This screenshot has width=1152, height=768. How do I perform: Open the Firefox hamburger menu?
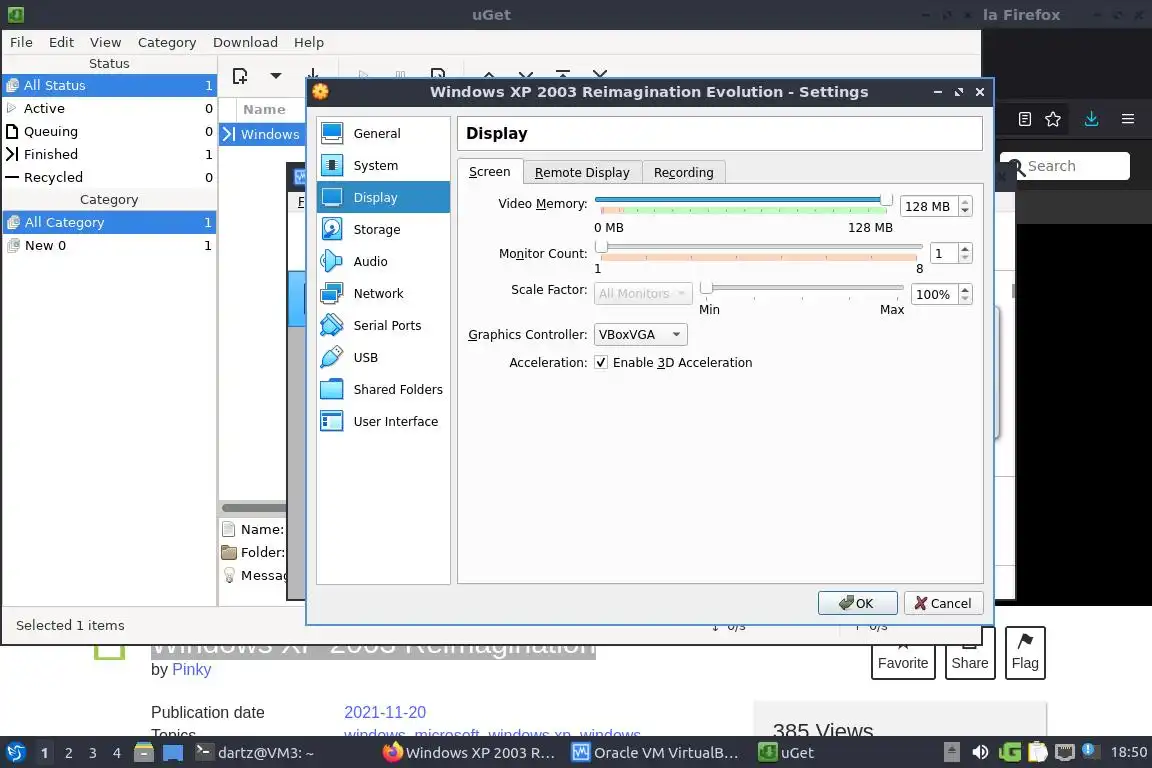1128,119
